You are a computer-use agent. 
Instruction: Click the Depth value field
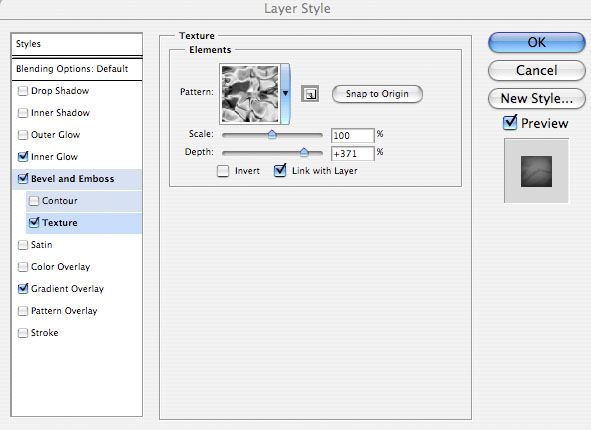pyautogui.click(x=353, y=153)
